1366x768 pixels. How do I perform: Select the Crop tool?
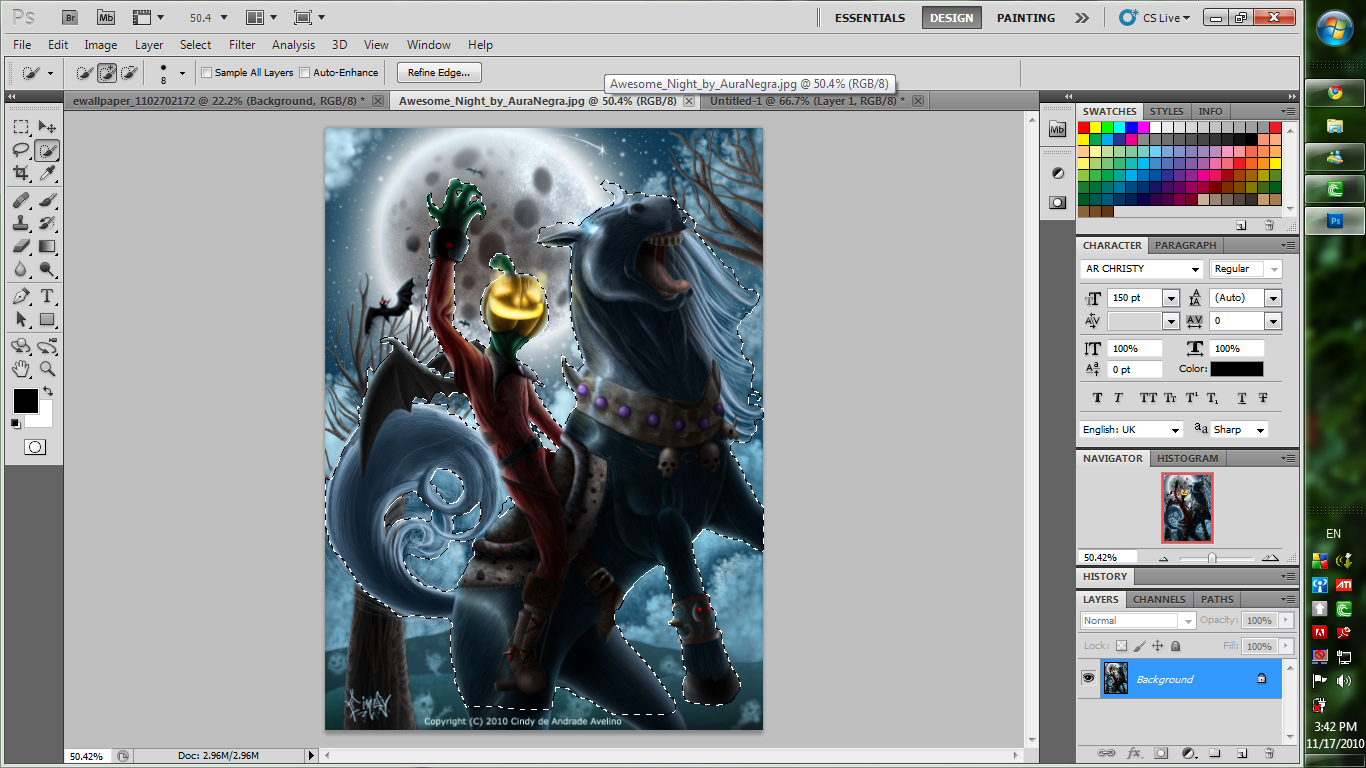point(21,174)
